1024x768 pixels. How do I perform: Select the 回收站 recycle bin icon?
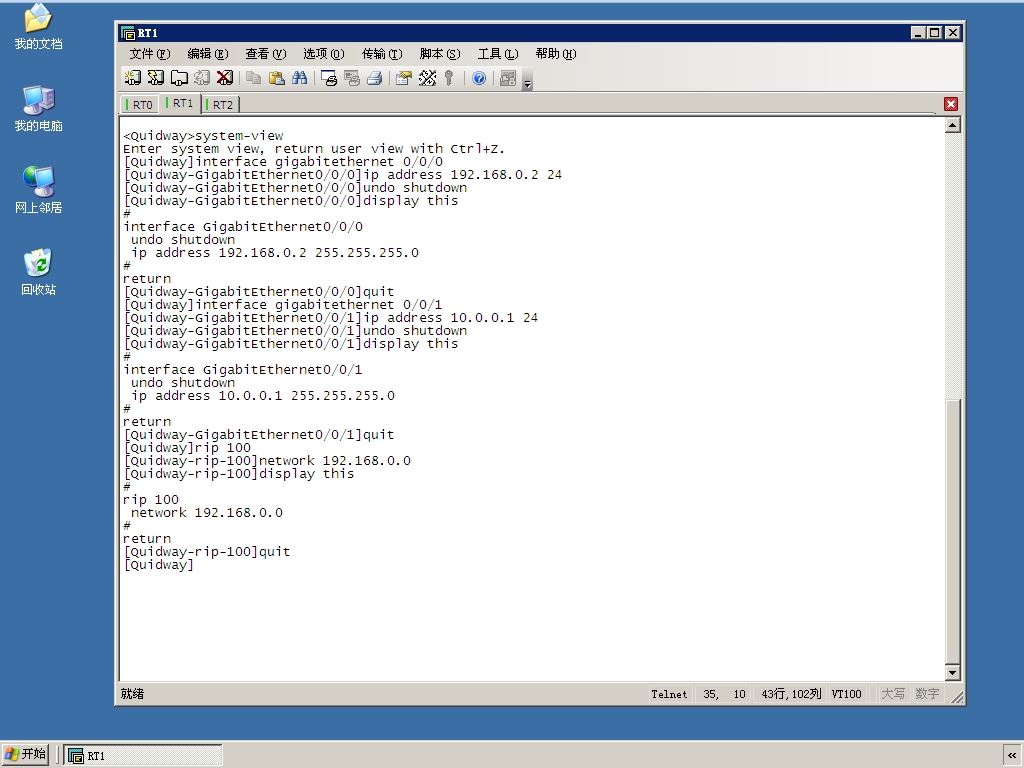(x=39, y=272)
